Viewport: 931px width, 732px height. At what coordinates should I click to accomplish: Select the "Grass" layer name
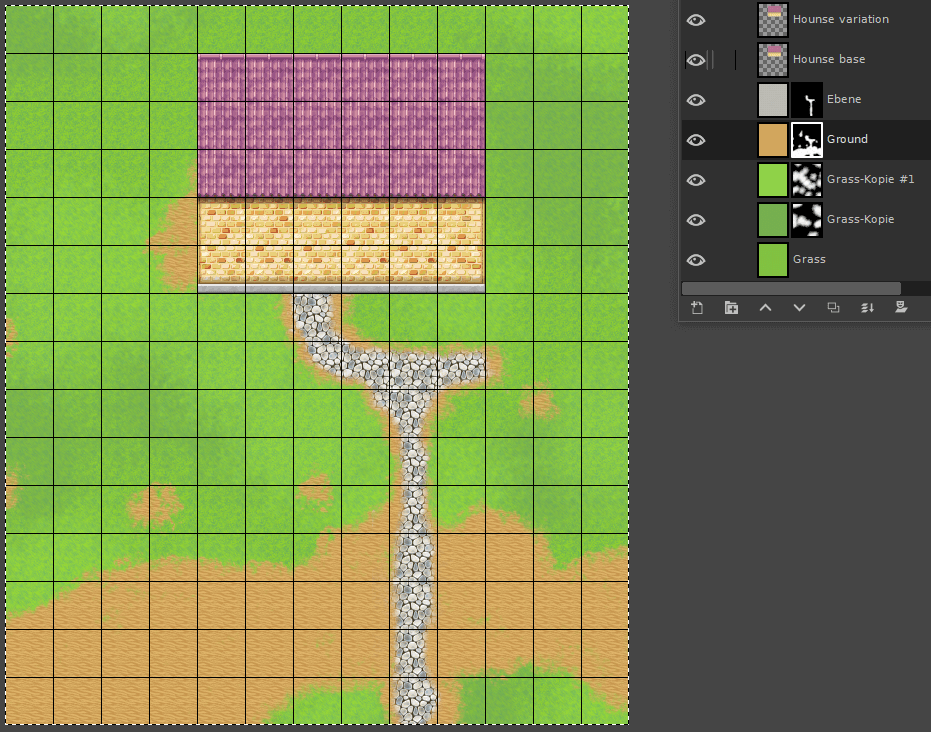(809, 259)
